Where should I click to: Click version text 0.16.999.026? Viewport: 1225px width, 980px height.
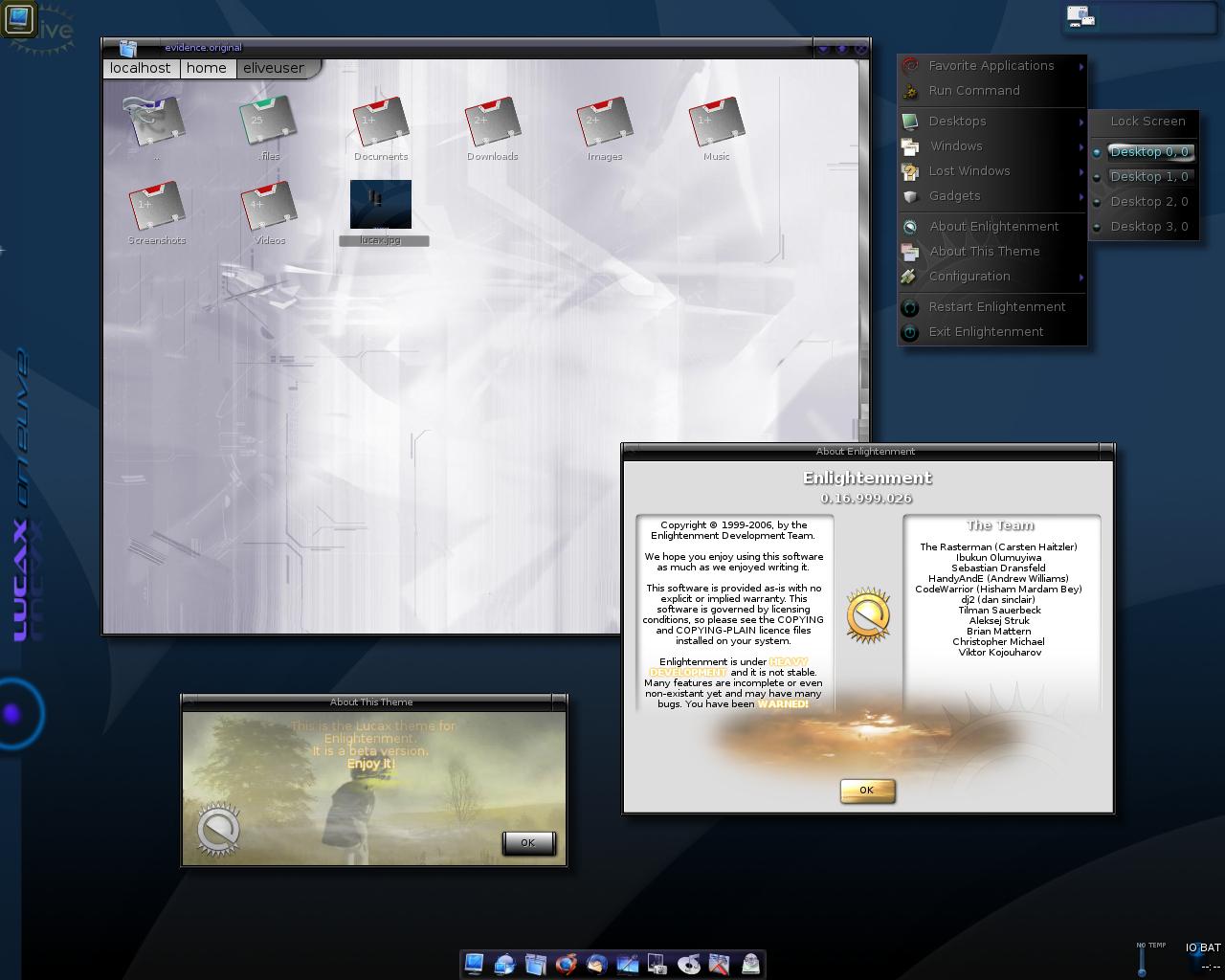(x=866, y=499)
